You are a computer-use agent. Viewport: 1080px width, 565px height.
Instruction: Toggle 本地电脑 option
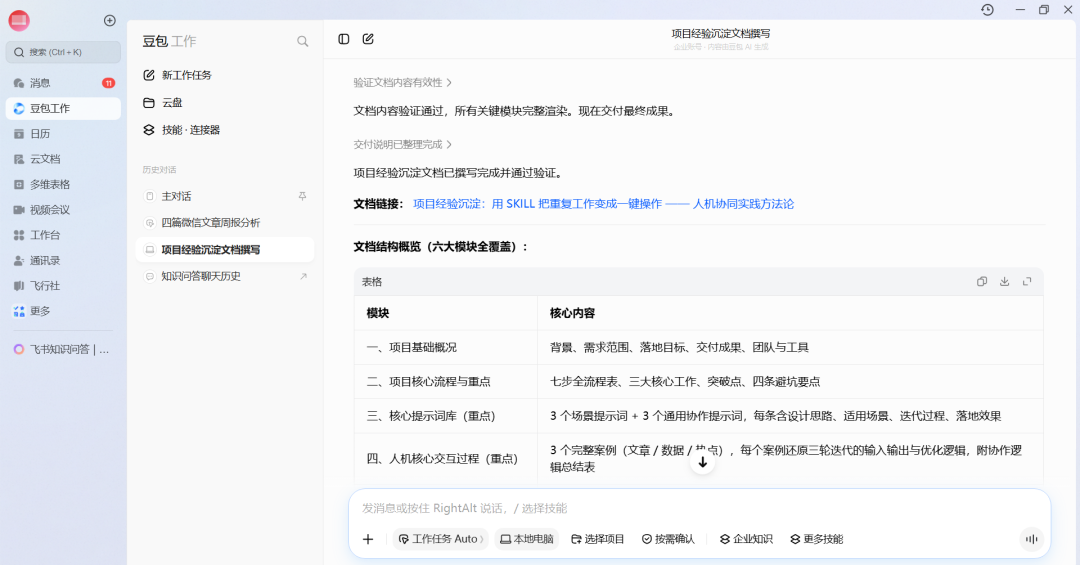pos(527,539)
